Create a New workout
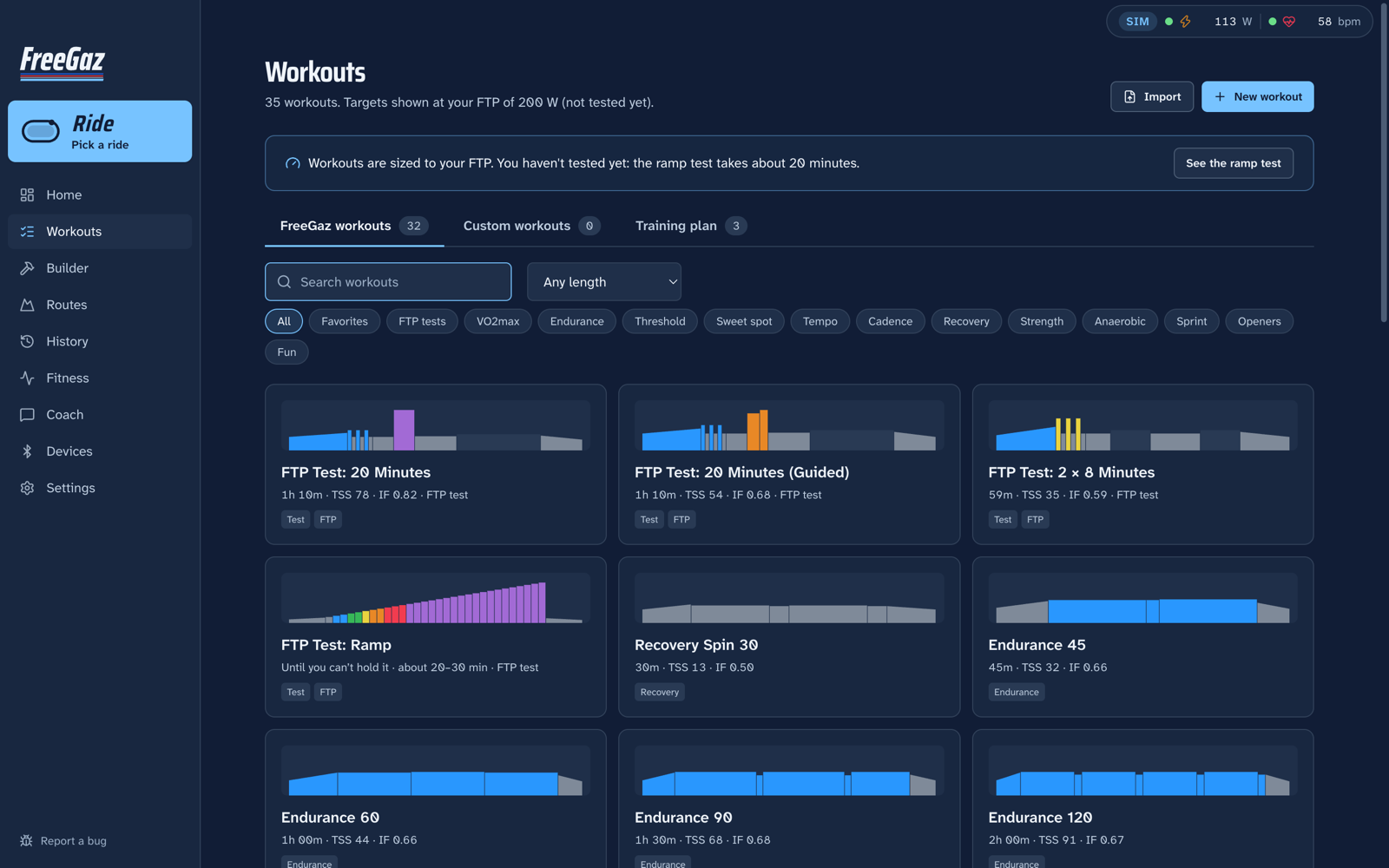This screenshot has width=1389, height=868. point(1257,96)
